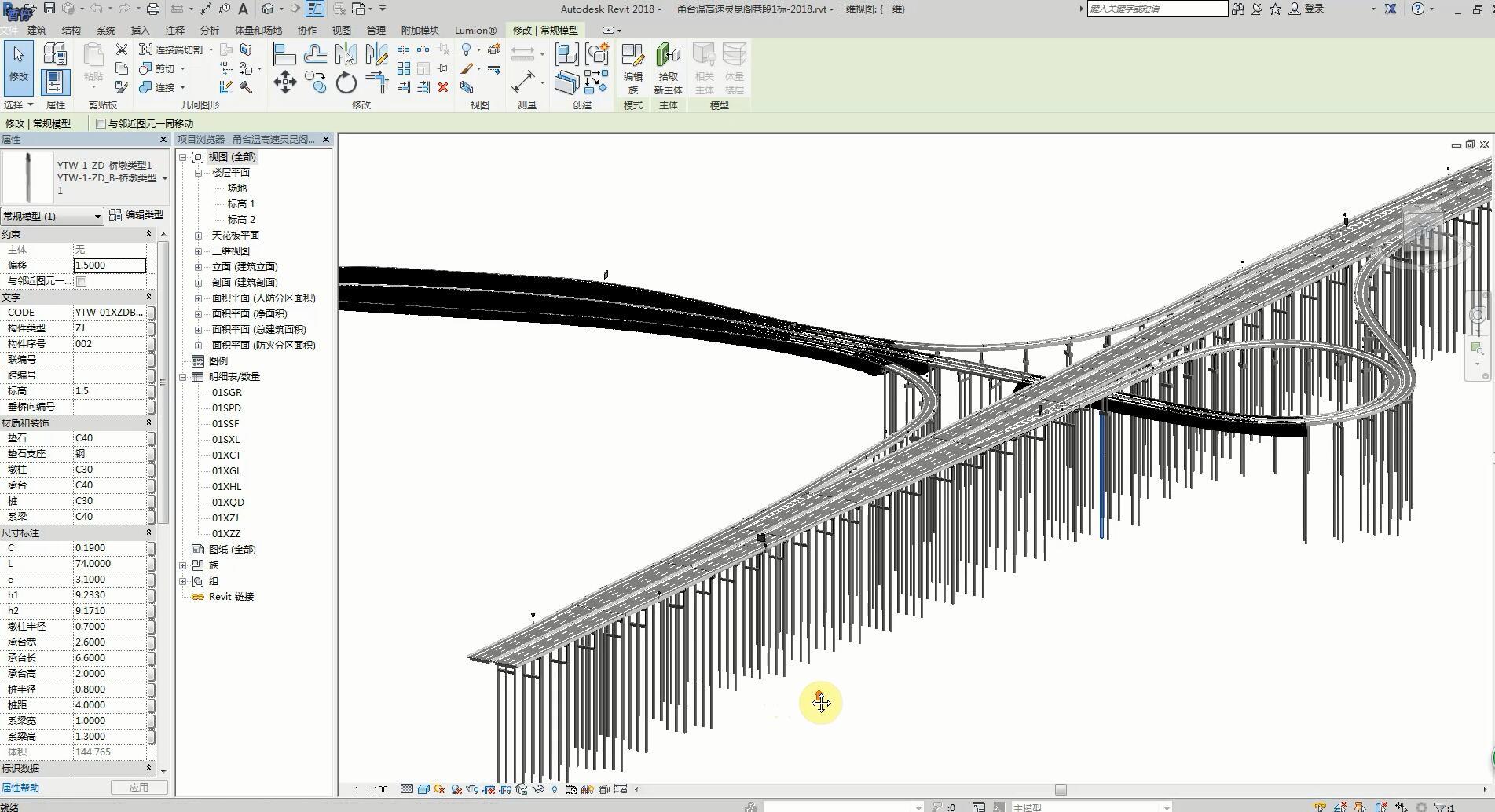This screenshot has height=812, width=1495.
Task: Toggle the Properties palette icon
Action: point(54,82)
